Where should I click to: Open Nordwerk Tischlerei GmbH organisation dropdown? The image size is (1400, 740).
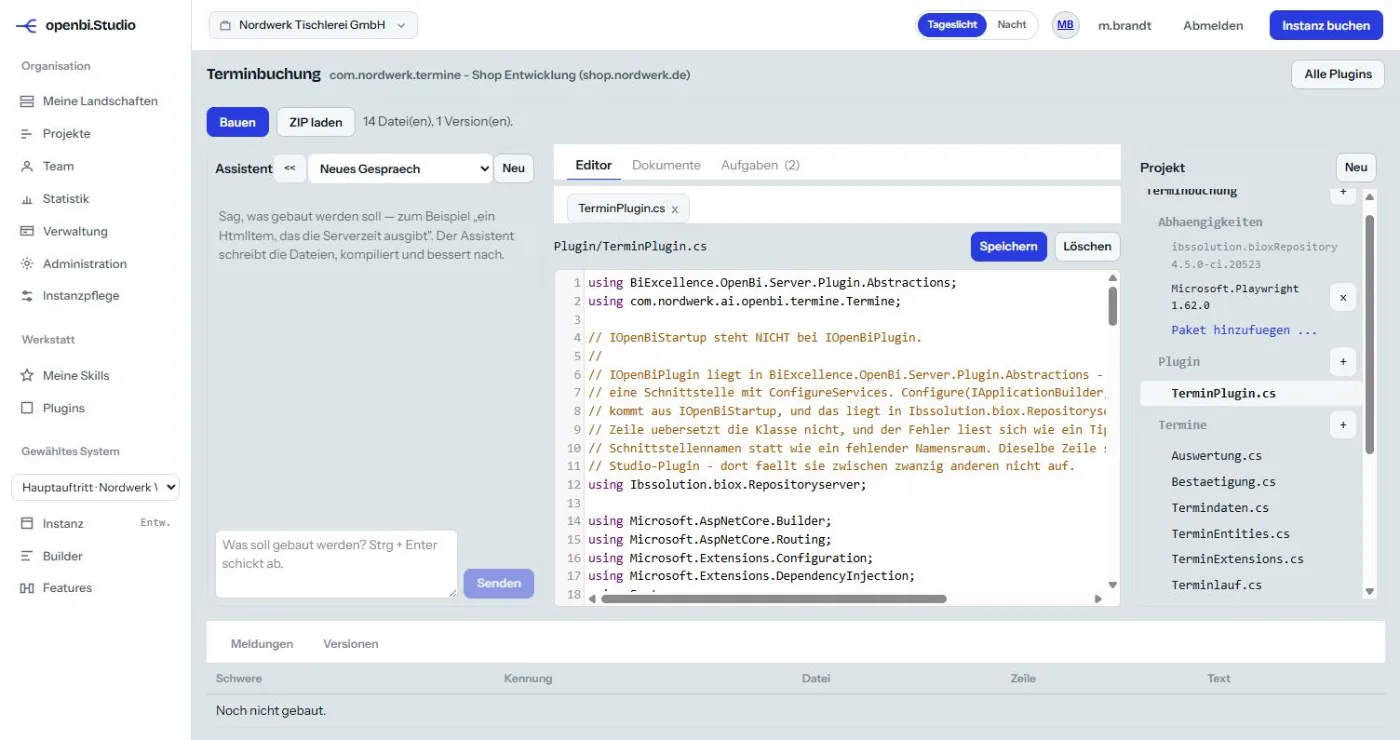[313, 25]
